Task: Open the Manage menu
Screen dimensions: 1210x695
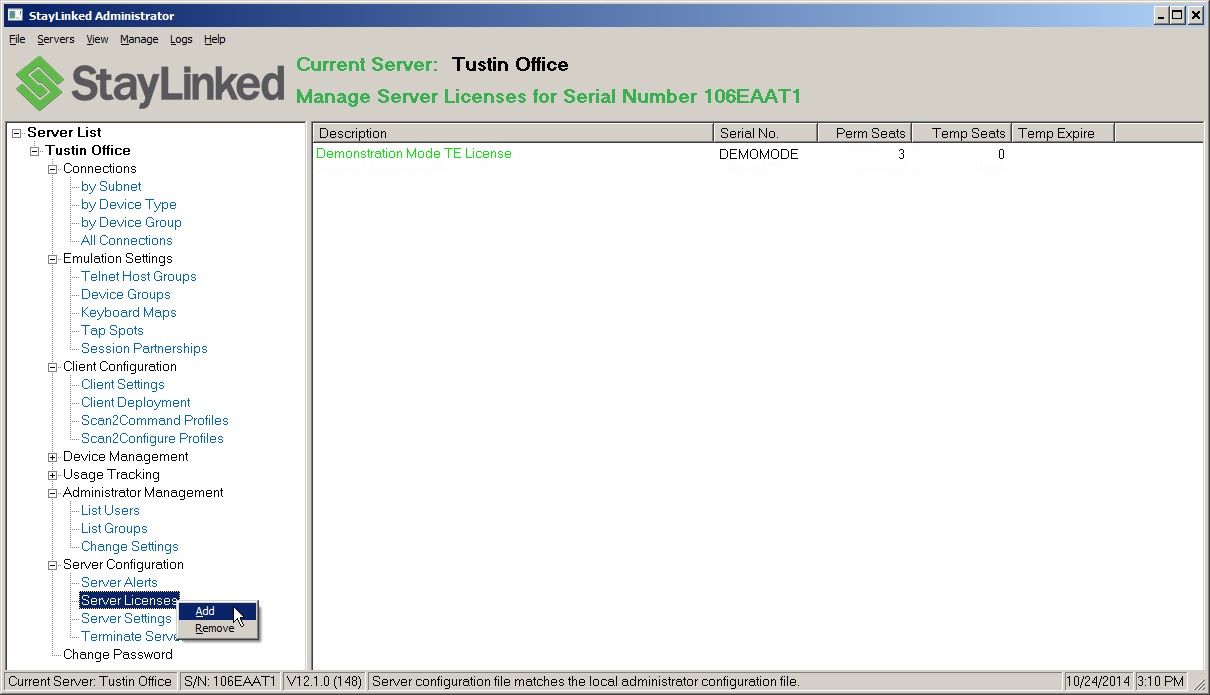Action: (x=139, y=39)
